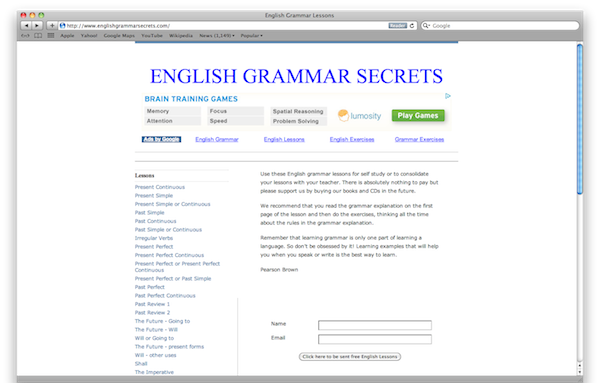Click the globe site icon in address bar
The height and width of the screenshot is (383, 600).
62,26
